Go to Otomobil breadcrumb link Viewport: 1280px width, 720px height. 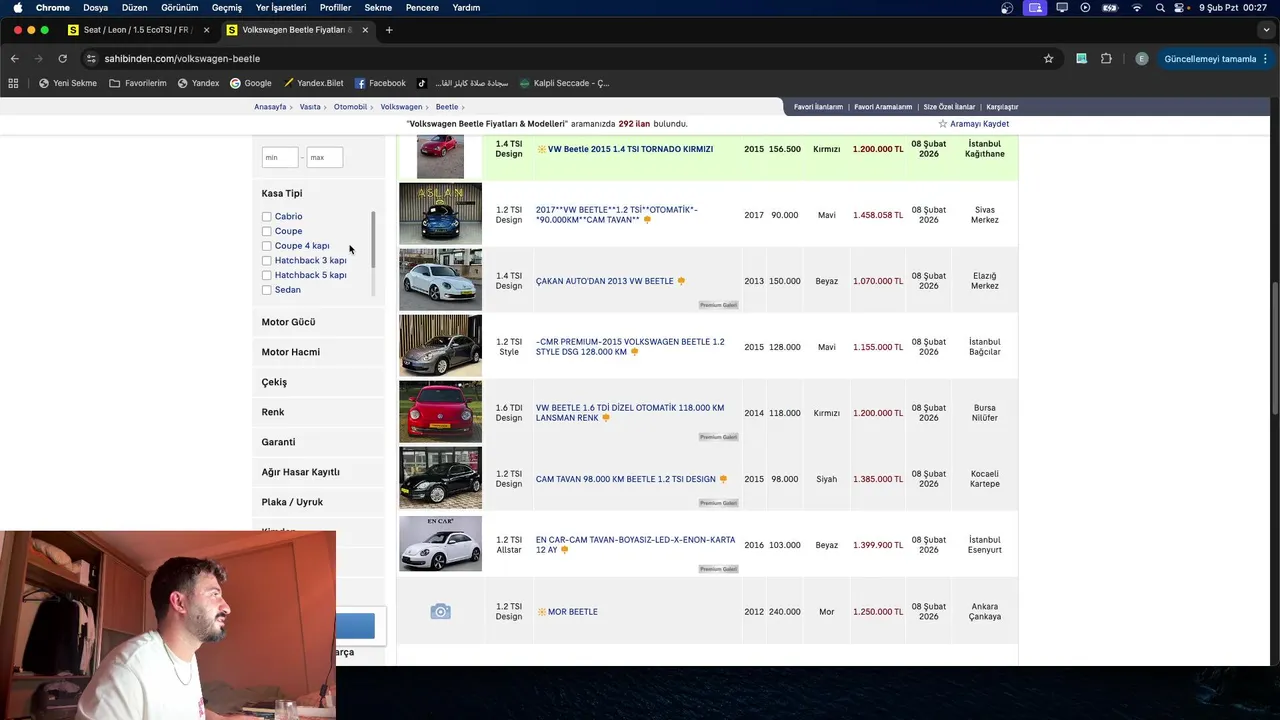(x=350, y=107)
